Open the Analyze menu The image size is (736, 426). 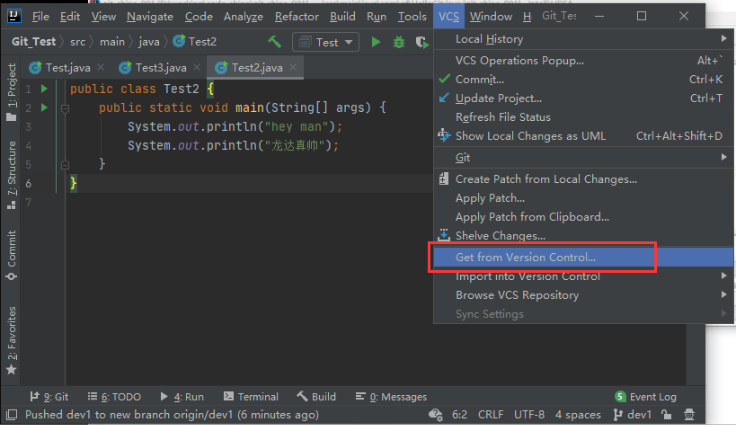pyautogui.click(x=243, y=16)
